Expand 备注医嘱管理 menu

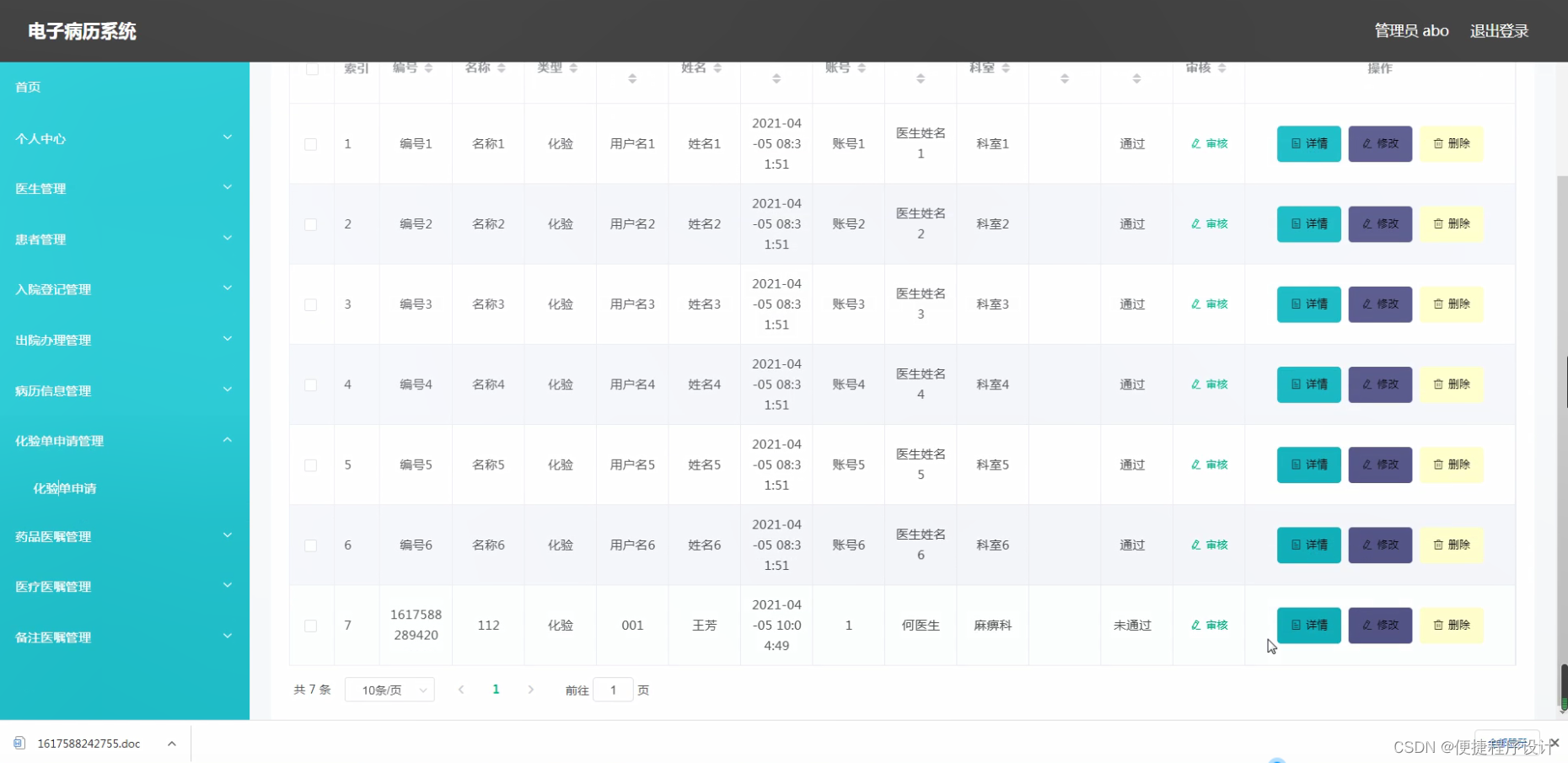coord(125,637)
